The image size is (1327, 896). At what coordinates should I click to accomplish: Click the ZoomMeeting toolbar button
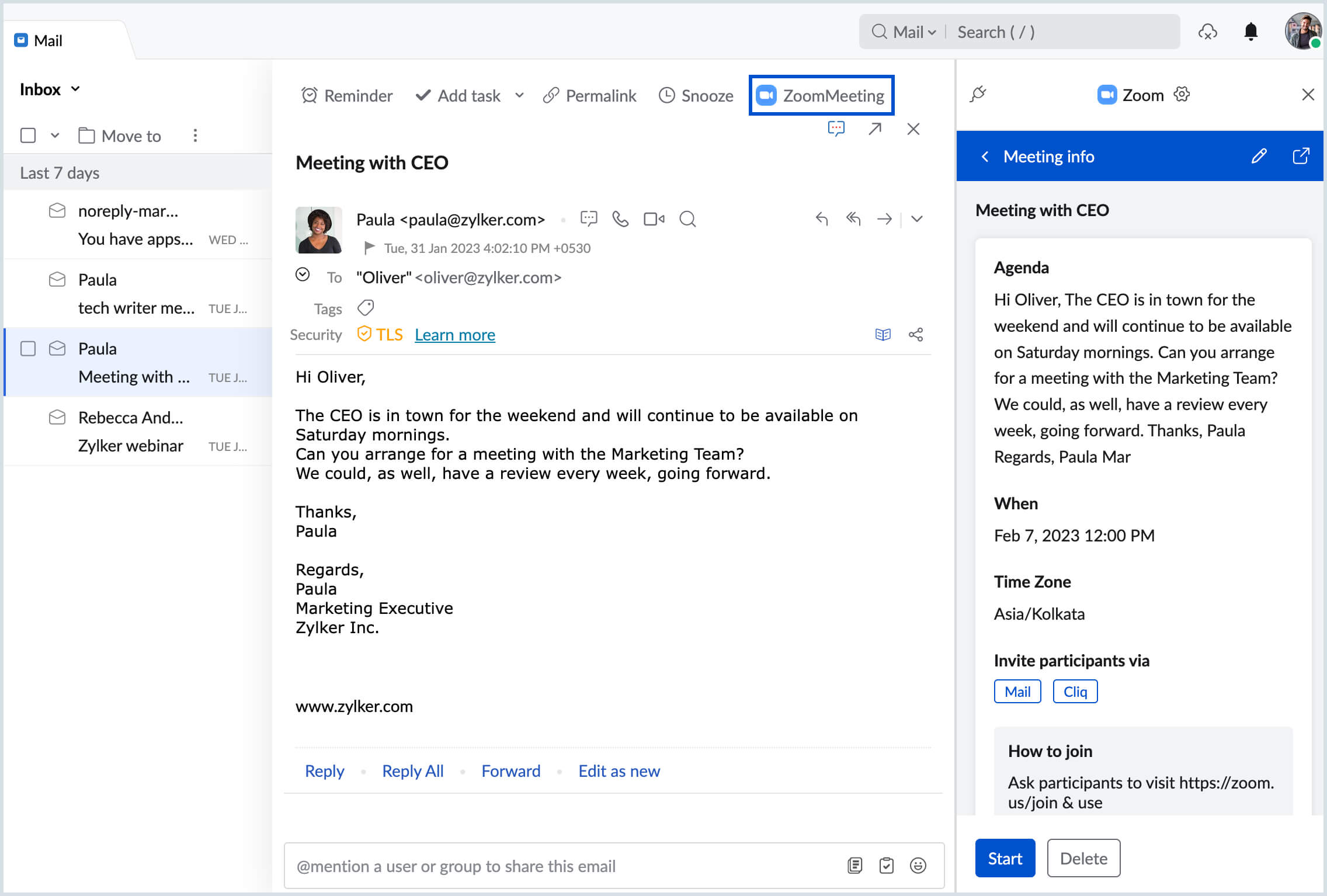[x=822, y=95]
